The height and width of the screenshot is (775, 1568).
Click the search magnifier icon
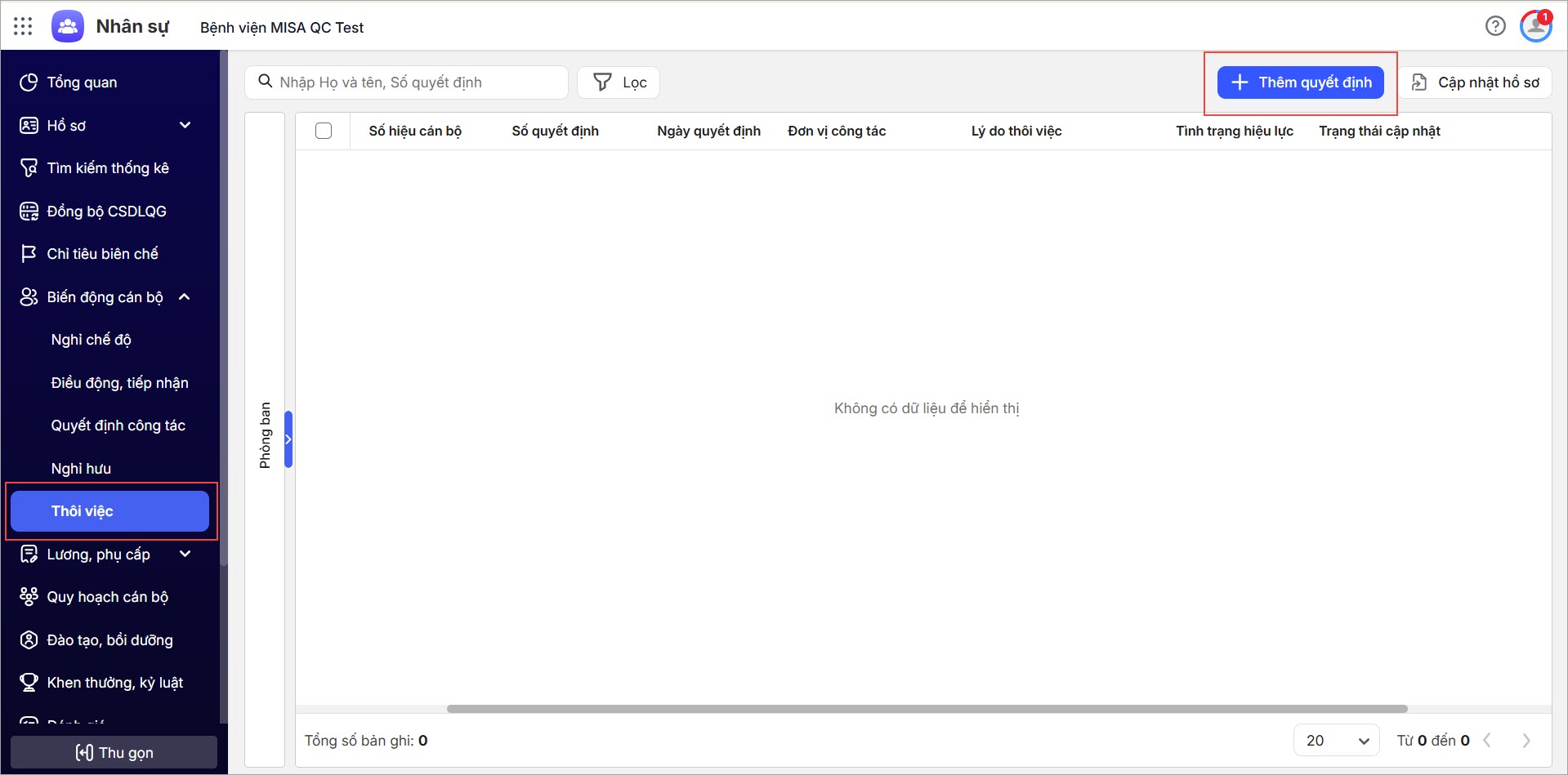[265, 82]
